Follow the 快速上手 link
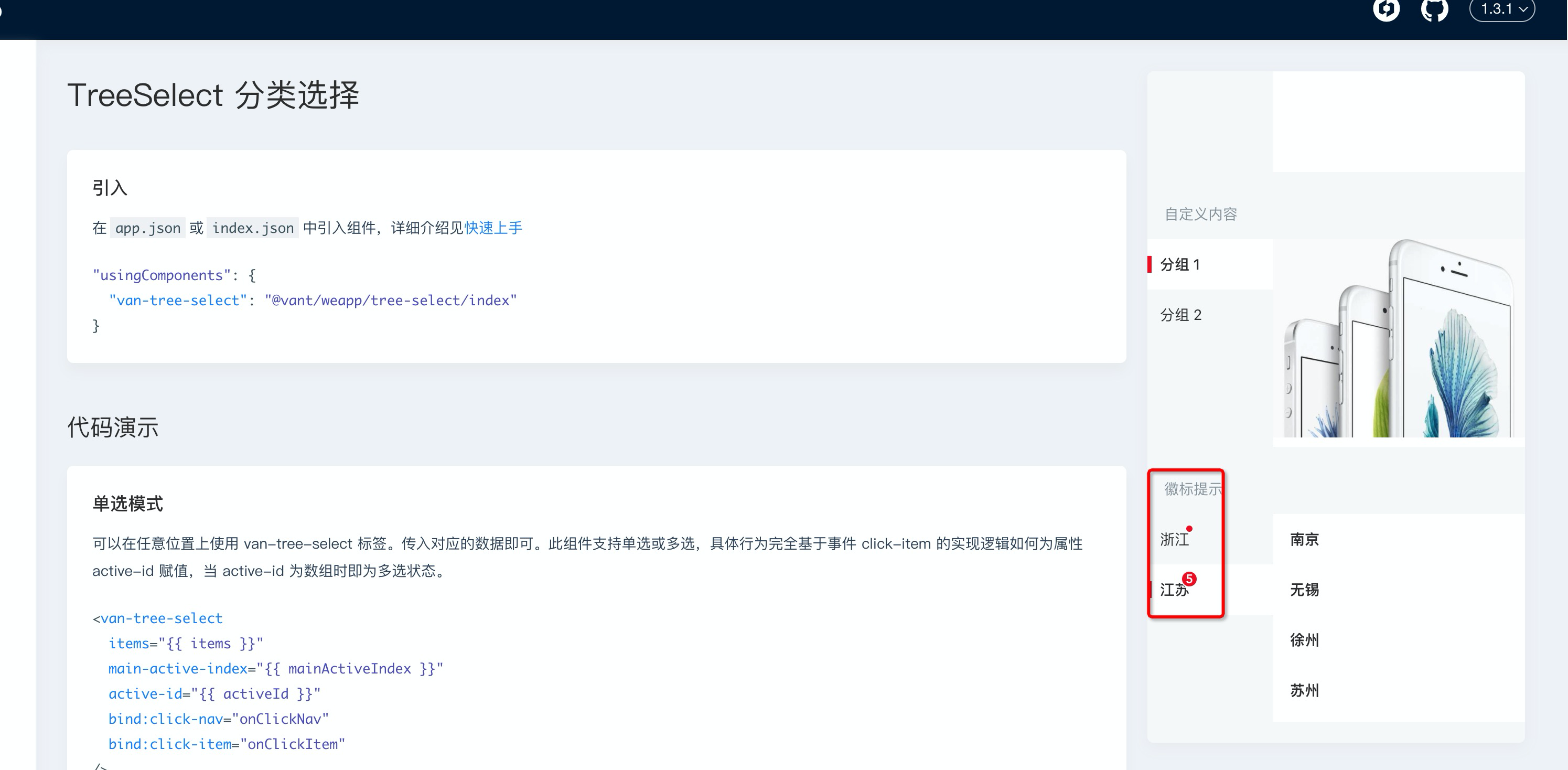 click(x=493, y=228)
